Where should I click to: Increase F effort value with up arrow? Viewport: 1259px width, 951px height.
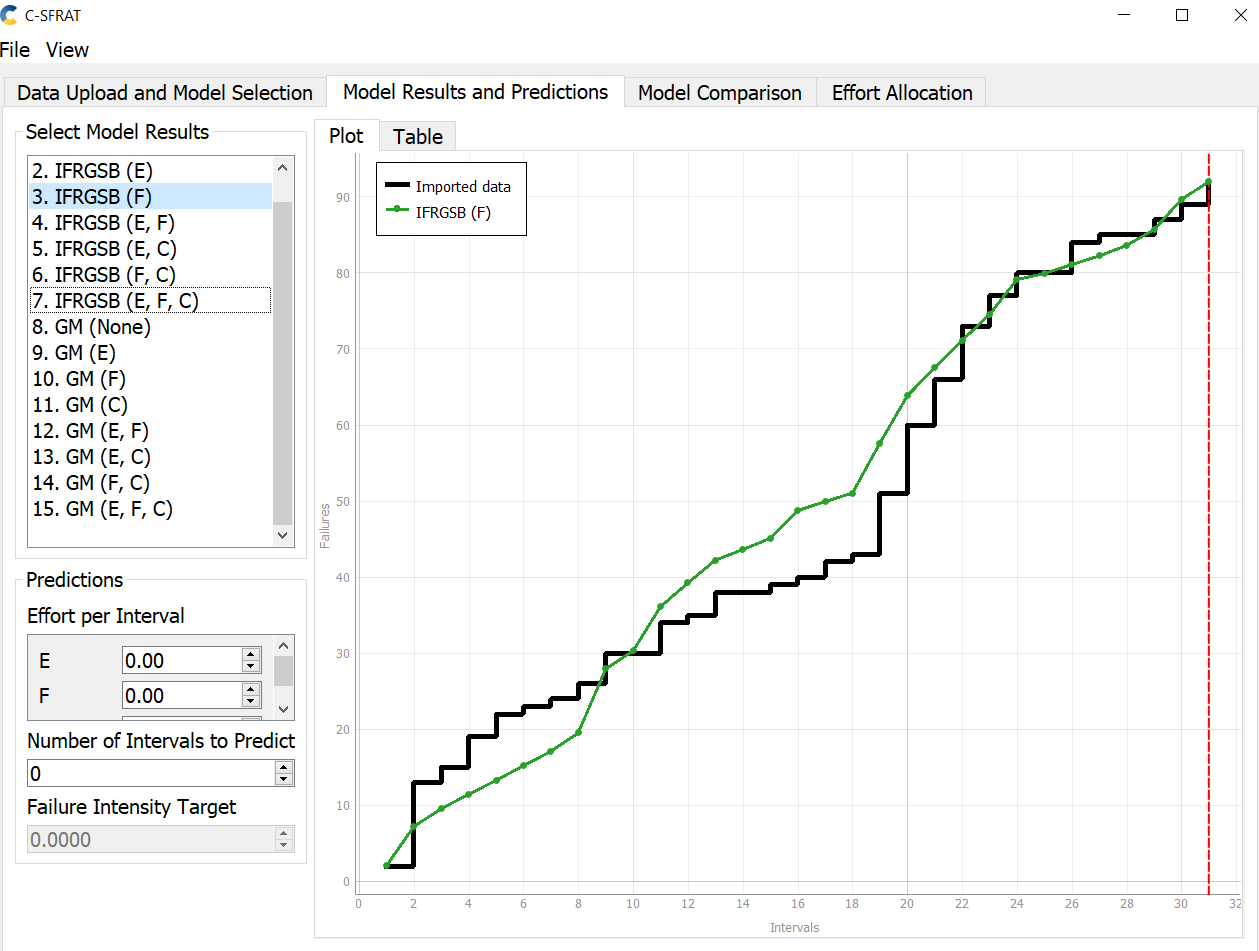[251, 689]
